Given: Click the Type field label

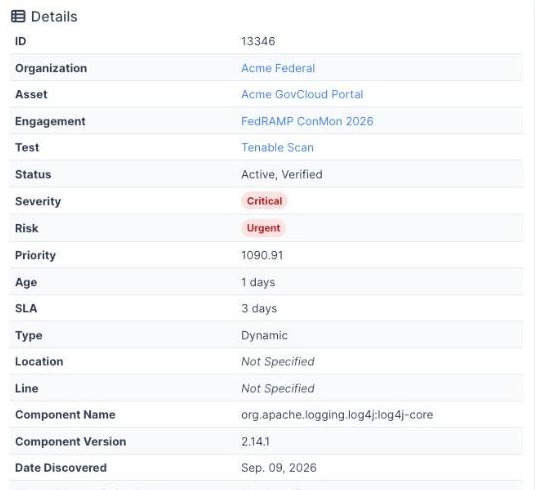Looking at the screenshot, I should 29,335.
